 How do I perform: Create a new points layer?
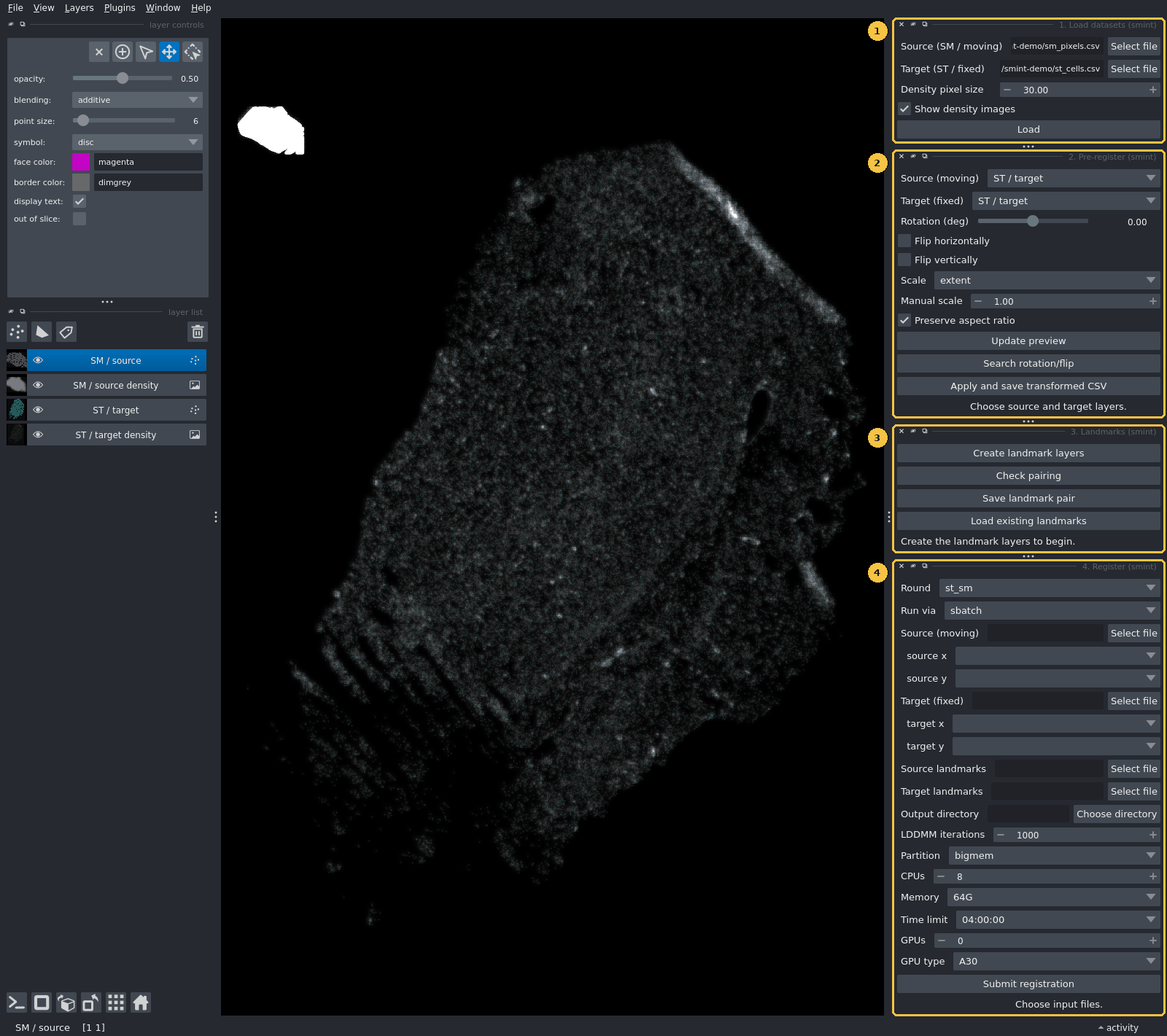[17, 332]
